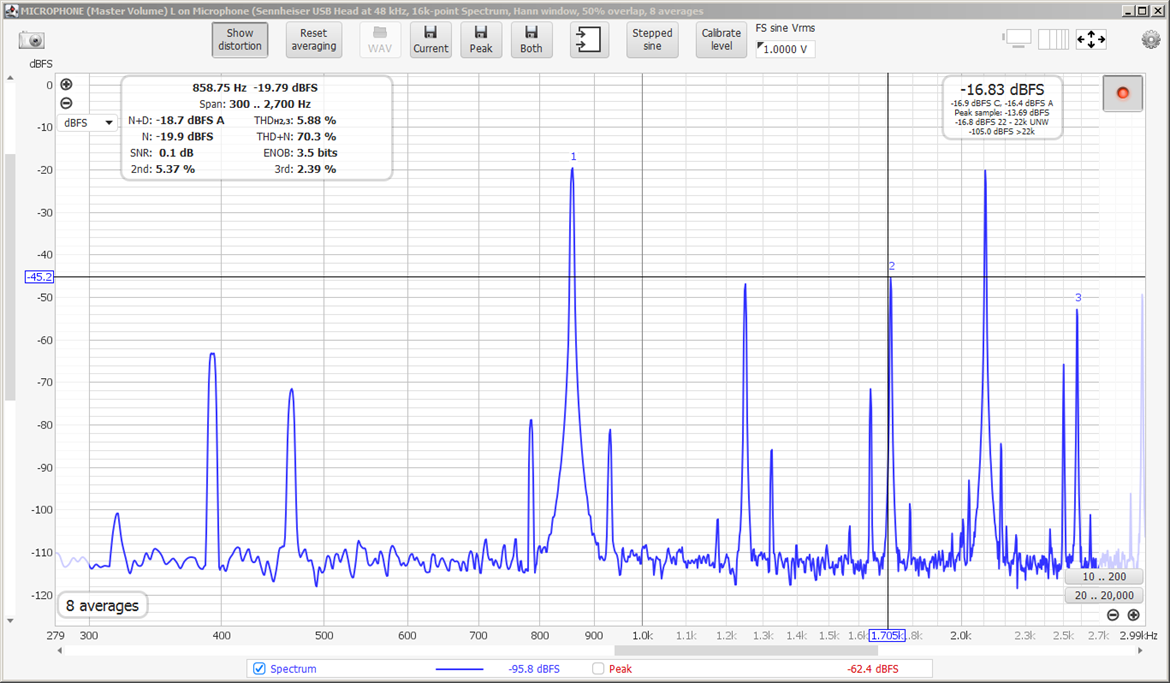Enable the Peak trace checkbox

(x=598, y=668)
